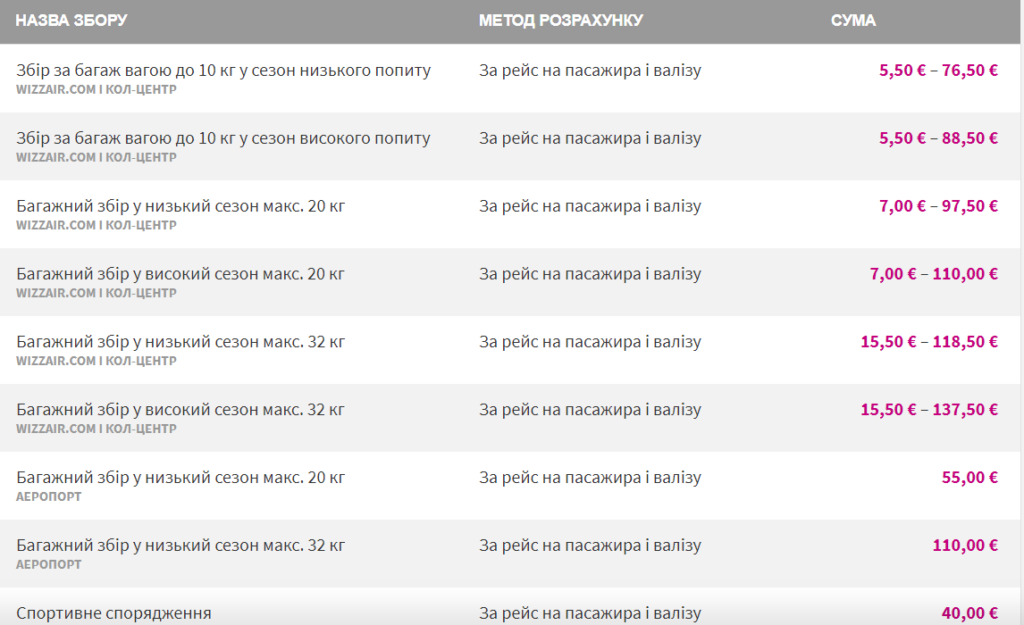Click the 110,00 € airport fee amount
Viewport: 1024px width, 625px height.
click(x=965, y=546)
